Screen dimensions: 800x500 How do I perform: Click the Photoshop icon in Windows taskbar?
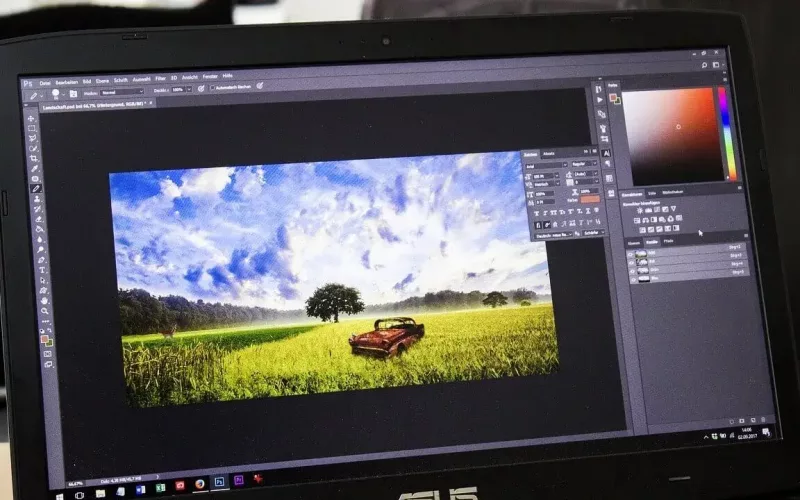219,481
